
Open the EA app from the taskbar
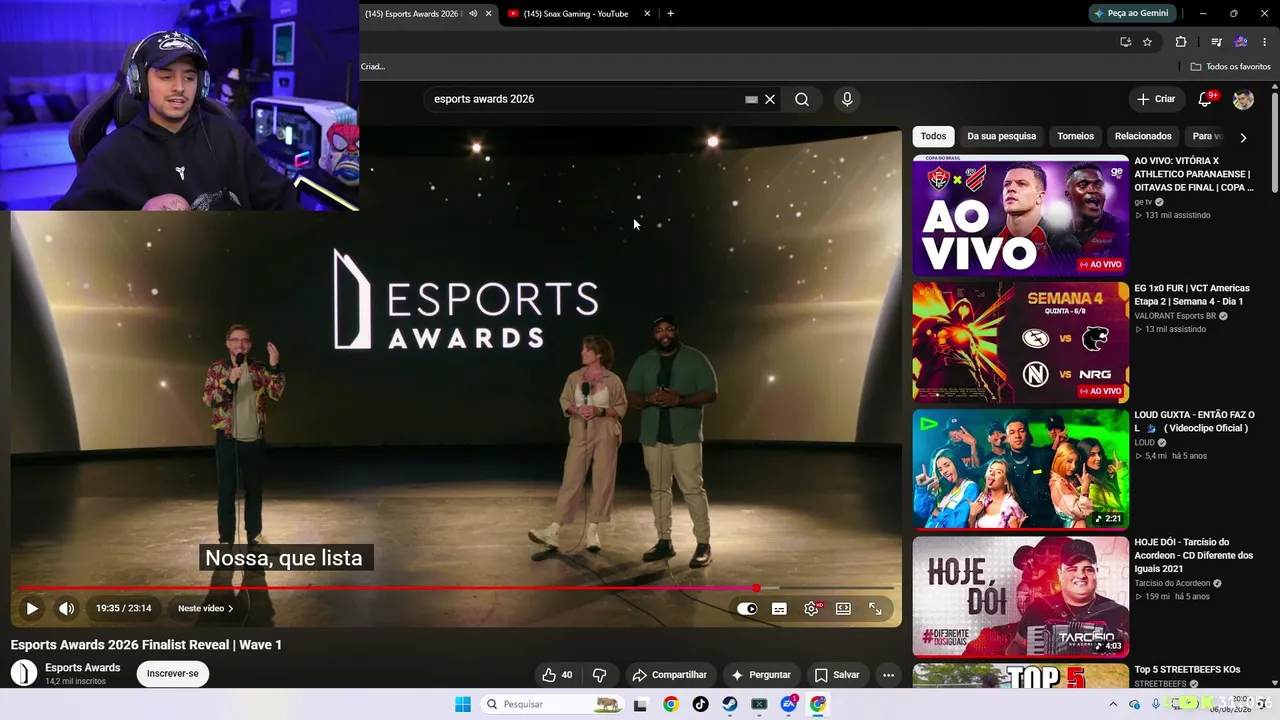pos(788,704)
